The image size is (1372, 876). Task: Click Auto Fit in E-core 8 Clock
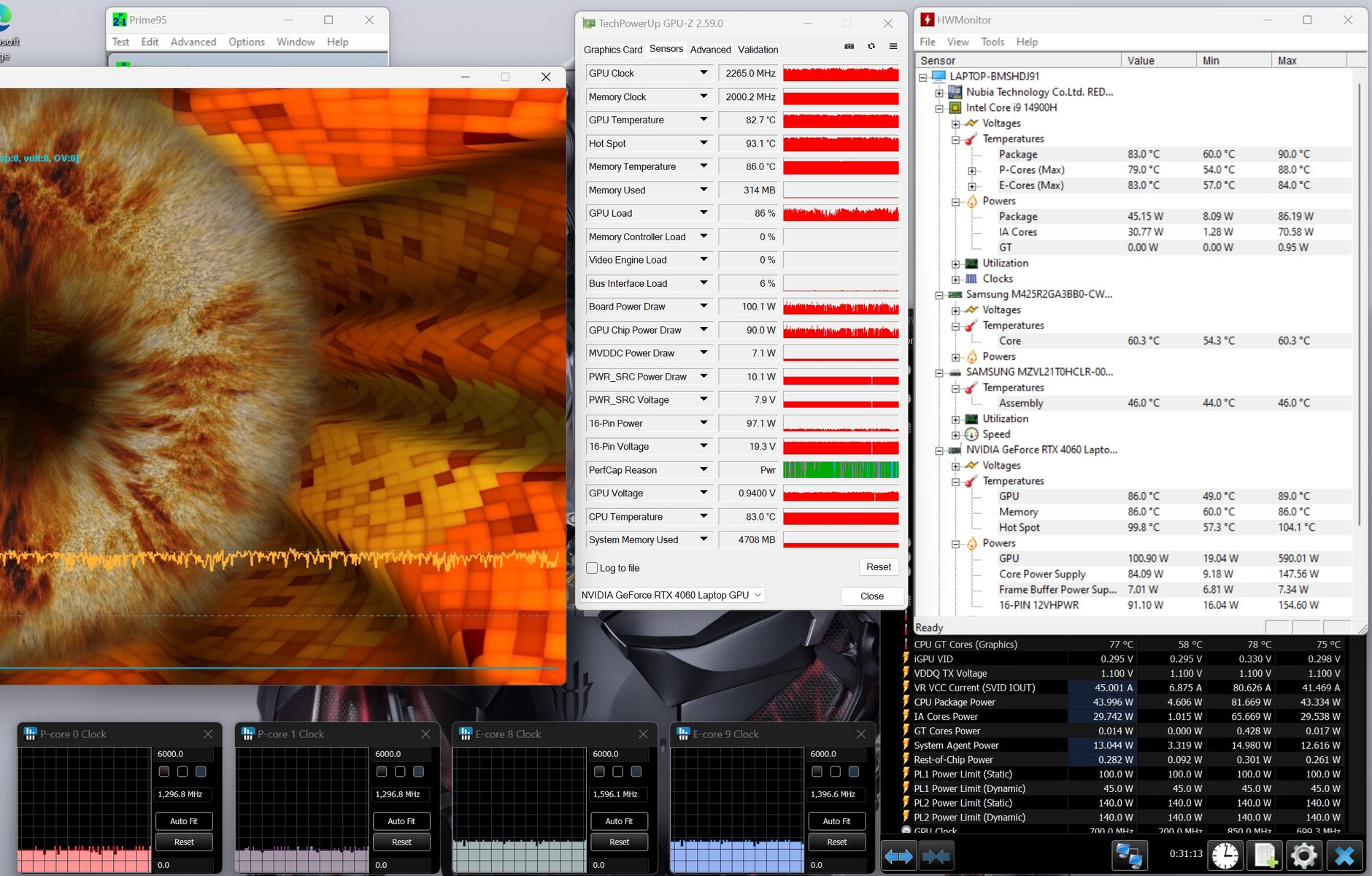[x=619, y=821]
